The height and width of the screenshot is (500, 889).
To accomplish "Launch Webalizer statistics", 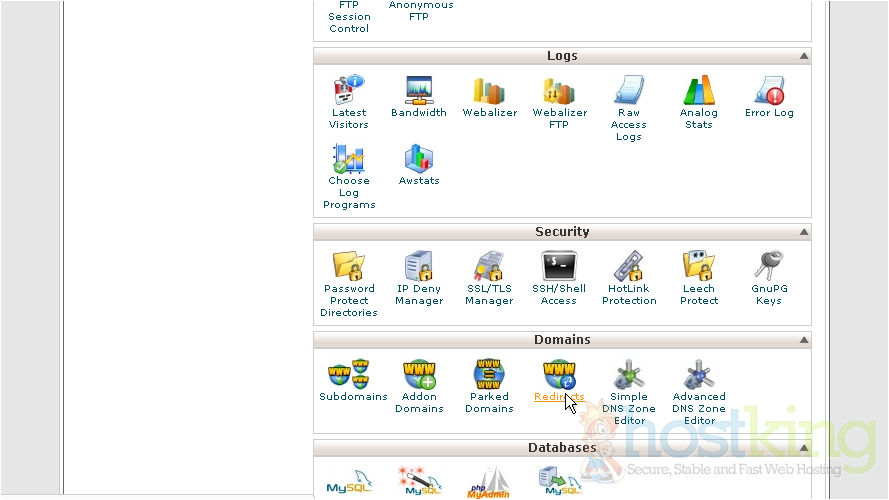I will [489, 91].
